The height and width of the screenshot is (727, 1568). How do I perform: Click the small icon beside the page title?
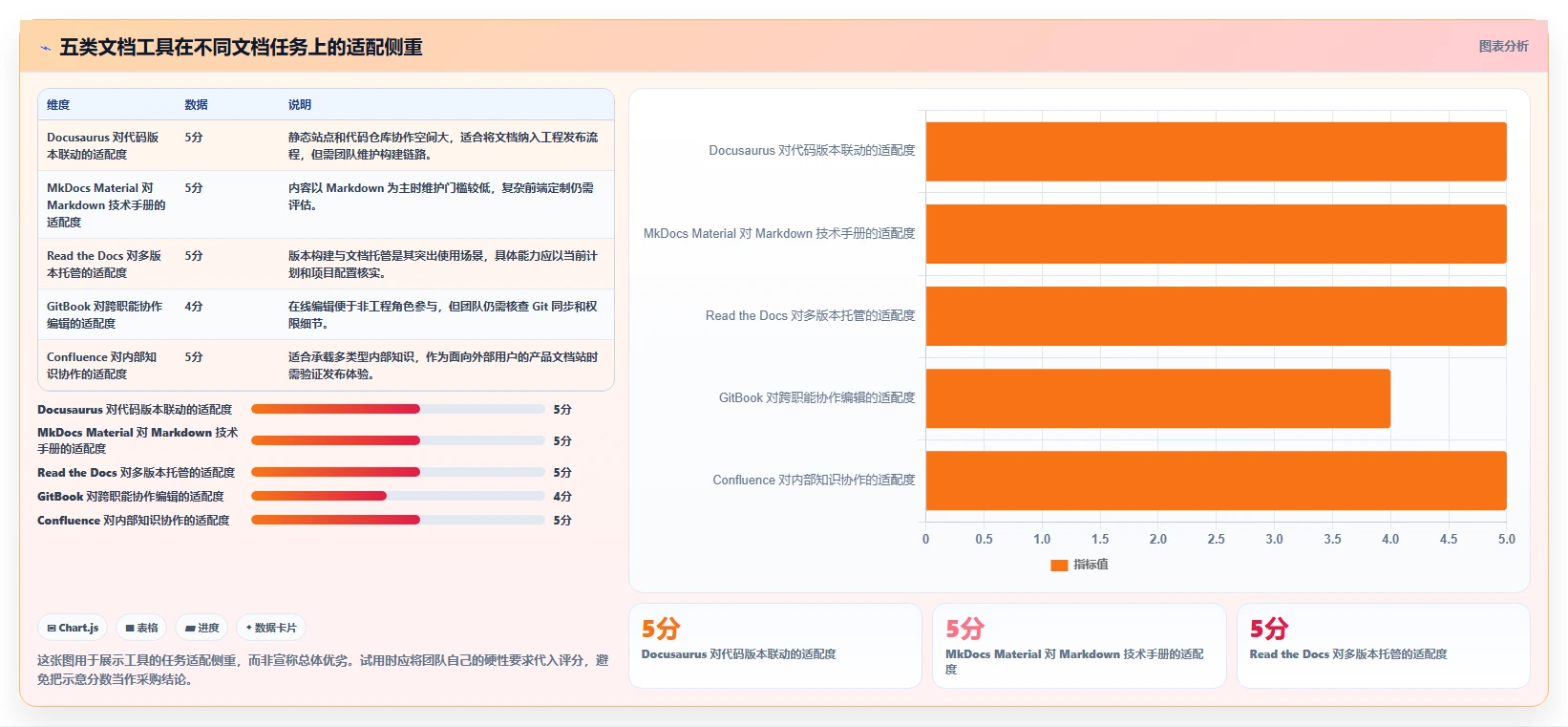tap(45, 47)
